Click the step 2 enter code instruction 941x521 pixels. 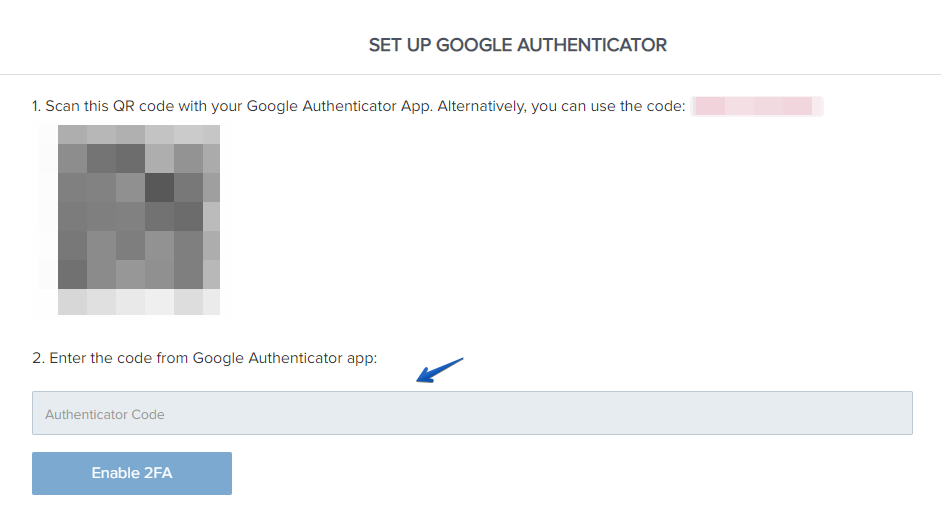(x=205, y=358)
